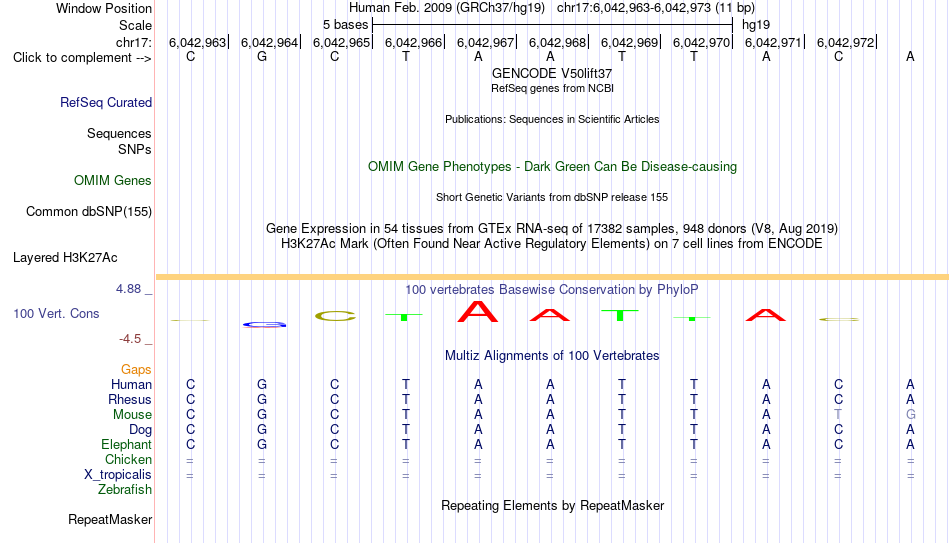Select the Dog alignment row label
Image resolution: width=950 pixels, height=543 pixels.
(140, 430)
